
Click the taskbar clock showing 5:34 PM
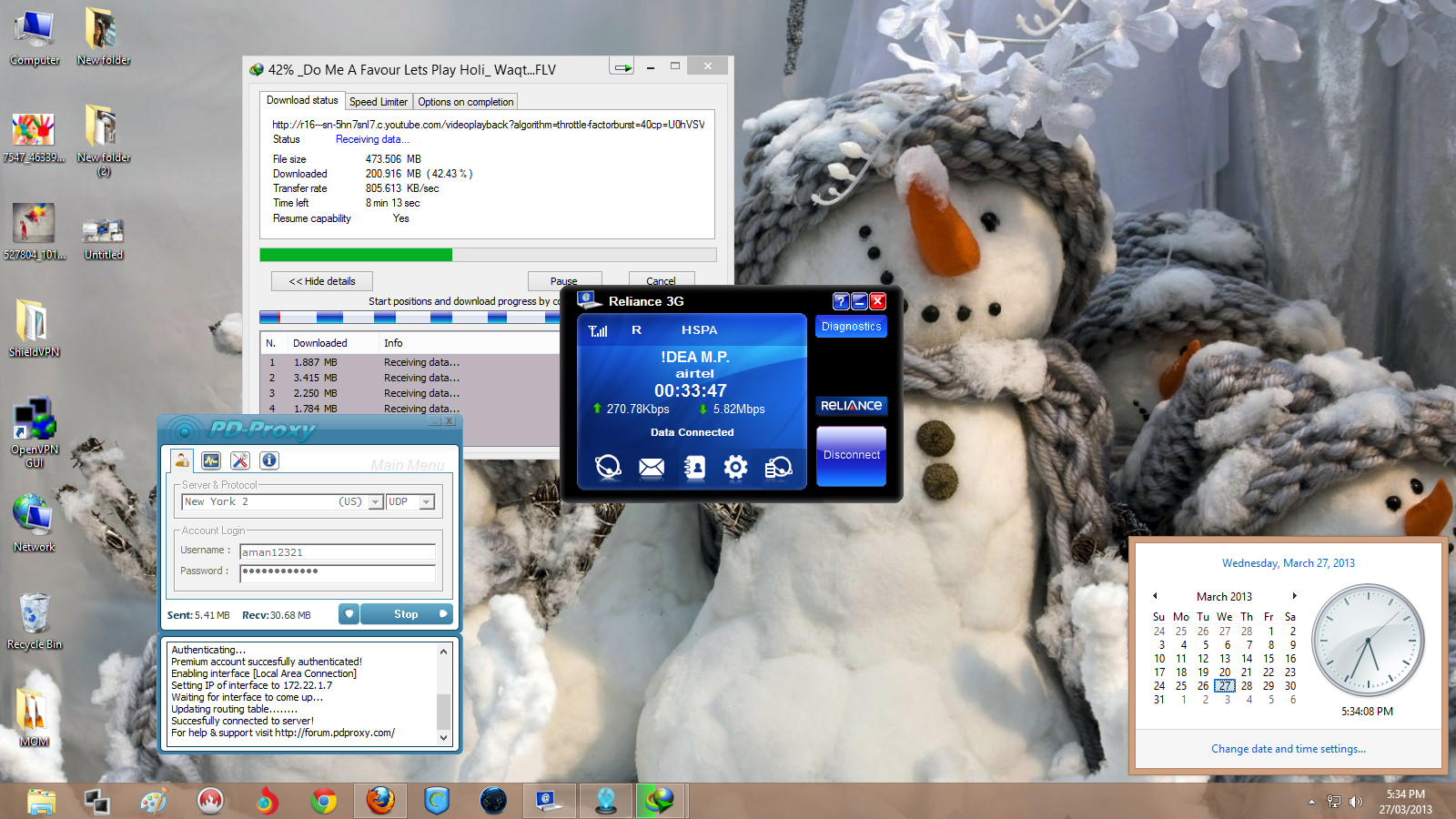(x=1405, y=802)
